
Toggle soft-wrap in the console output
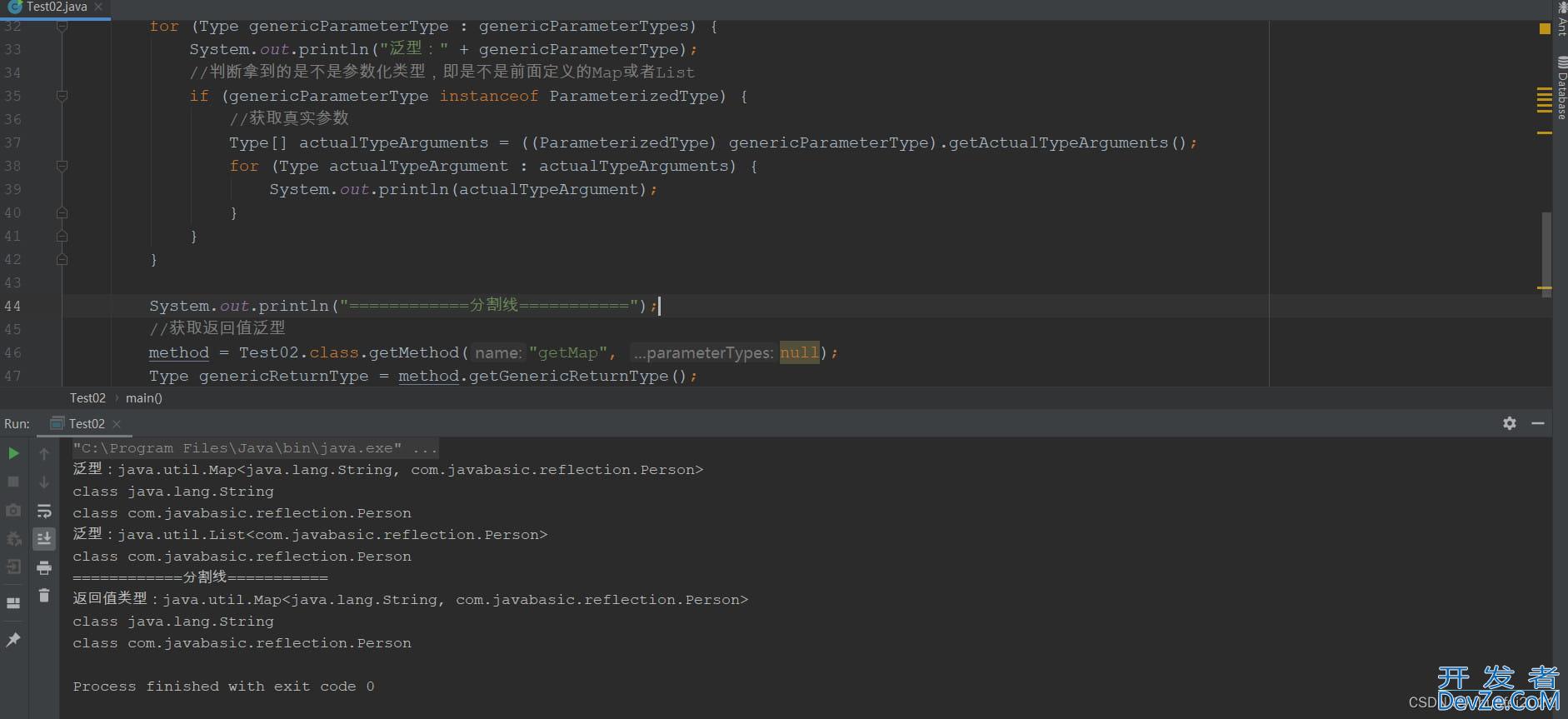(x=44, y=511)
